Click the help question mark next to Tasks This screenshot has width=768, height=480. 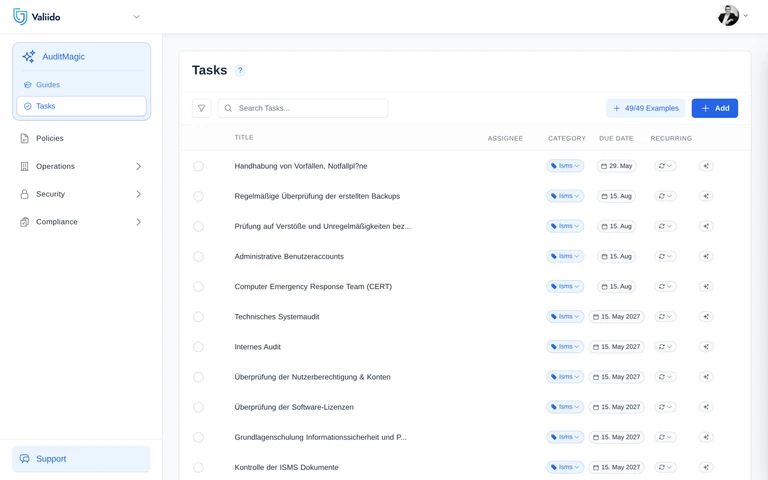point(240,70)
